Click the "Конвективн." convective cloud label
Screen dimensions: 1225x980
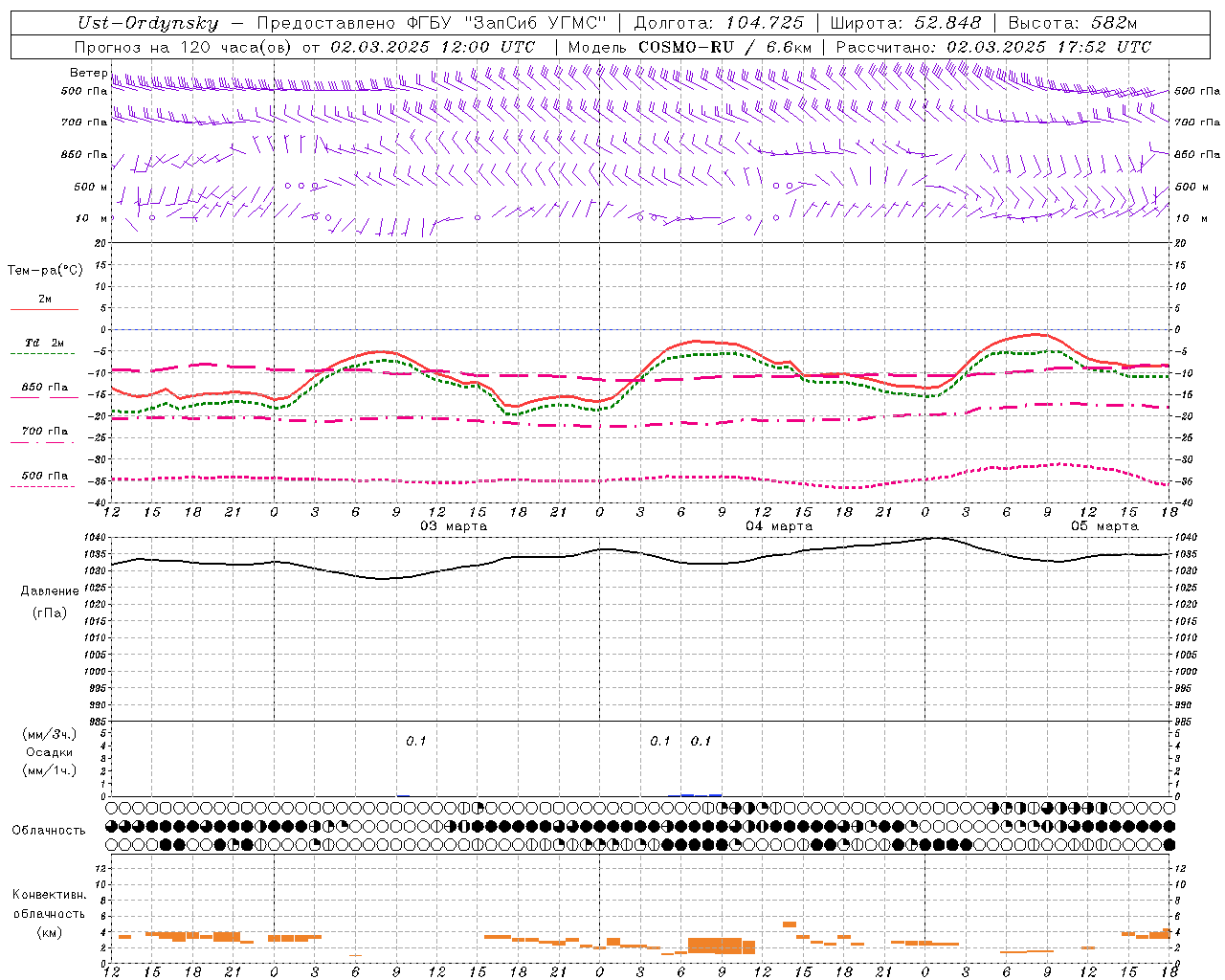[50, 895]
